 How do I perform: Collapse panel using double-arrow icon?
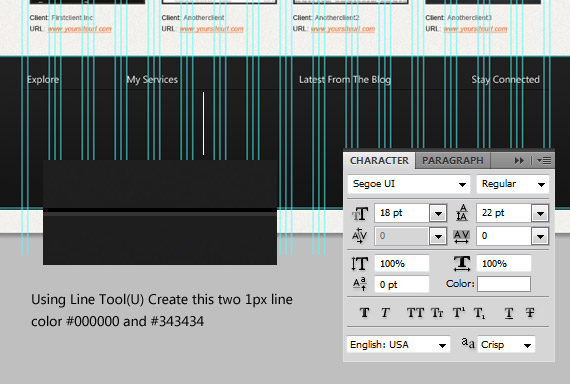coord(519,160)
